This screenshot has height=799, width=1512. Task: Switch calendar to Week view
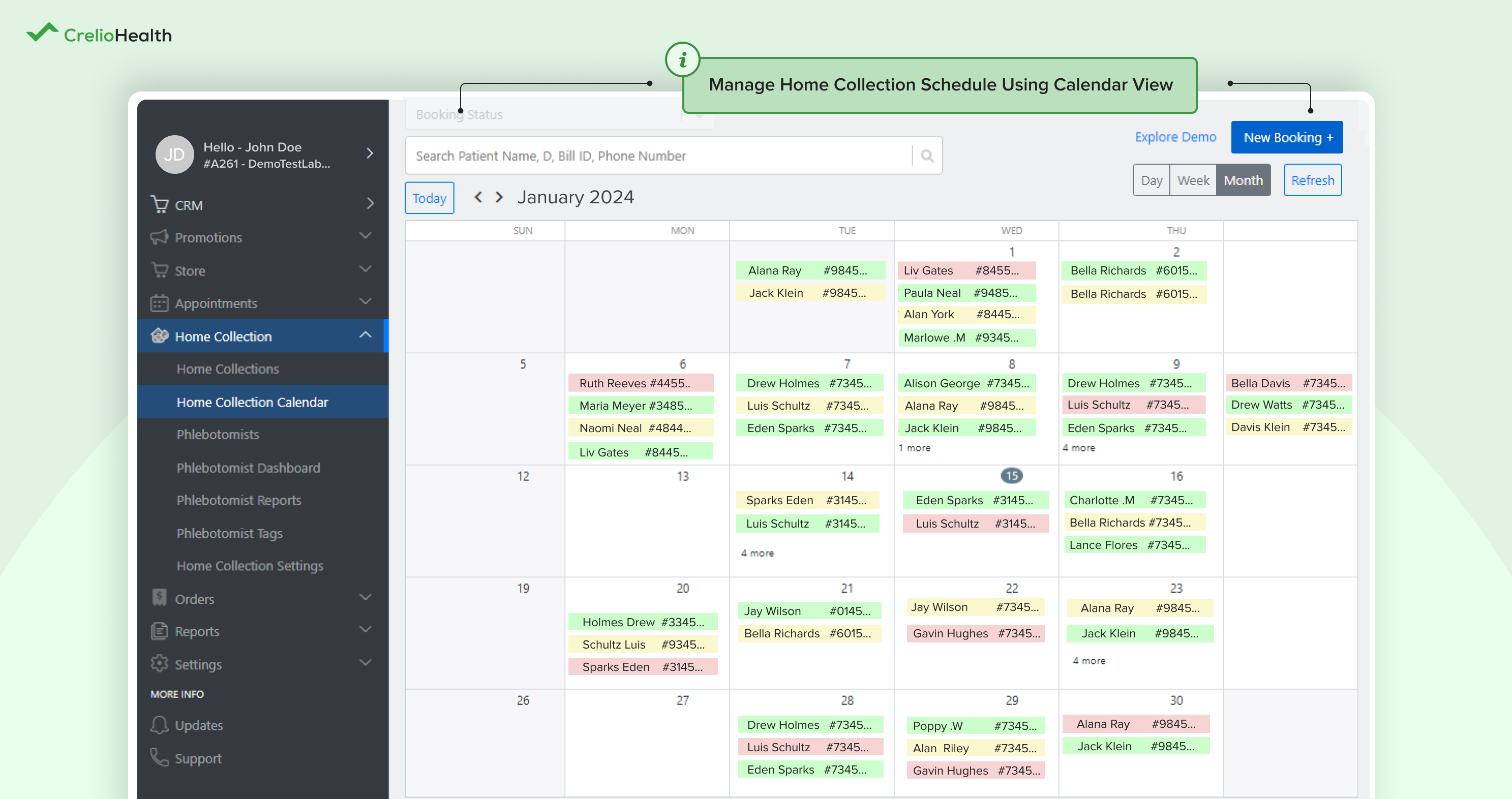coord(1193,179)
